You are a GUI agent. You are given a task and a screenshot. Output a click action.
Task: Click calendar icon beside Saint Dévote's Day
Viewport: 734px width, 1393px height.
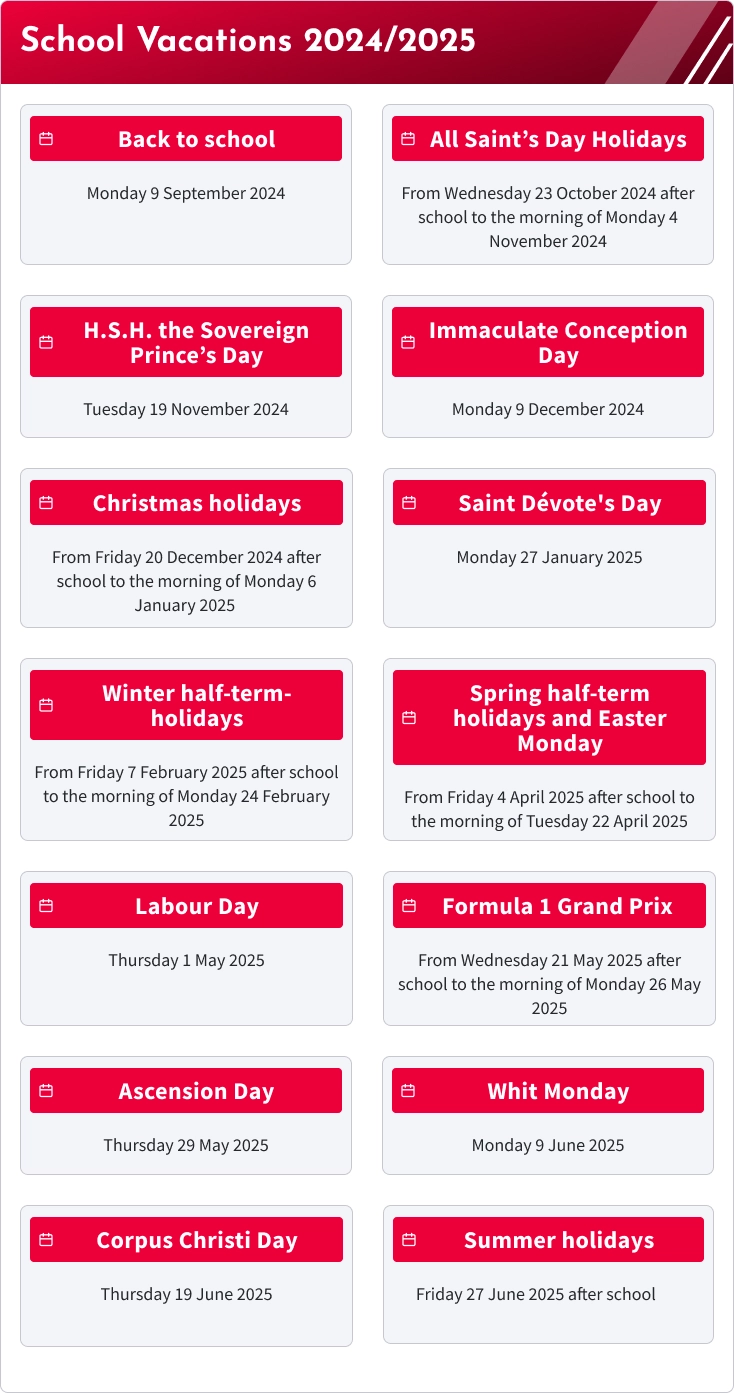409,503
